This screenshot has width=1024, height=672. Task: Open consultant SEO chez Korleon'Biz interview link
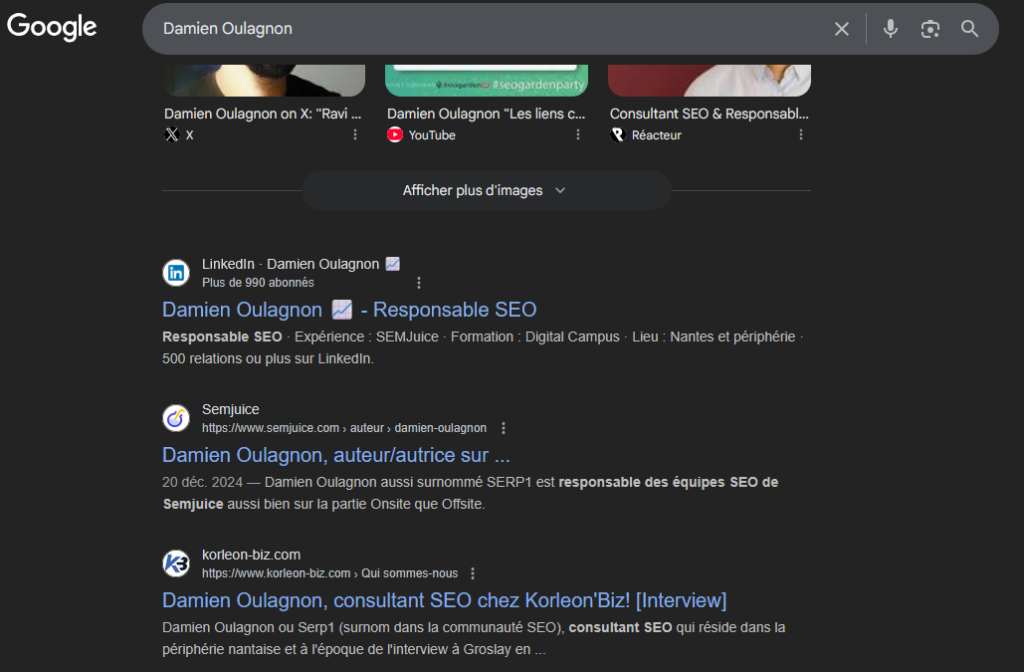tap(444, 600)
